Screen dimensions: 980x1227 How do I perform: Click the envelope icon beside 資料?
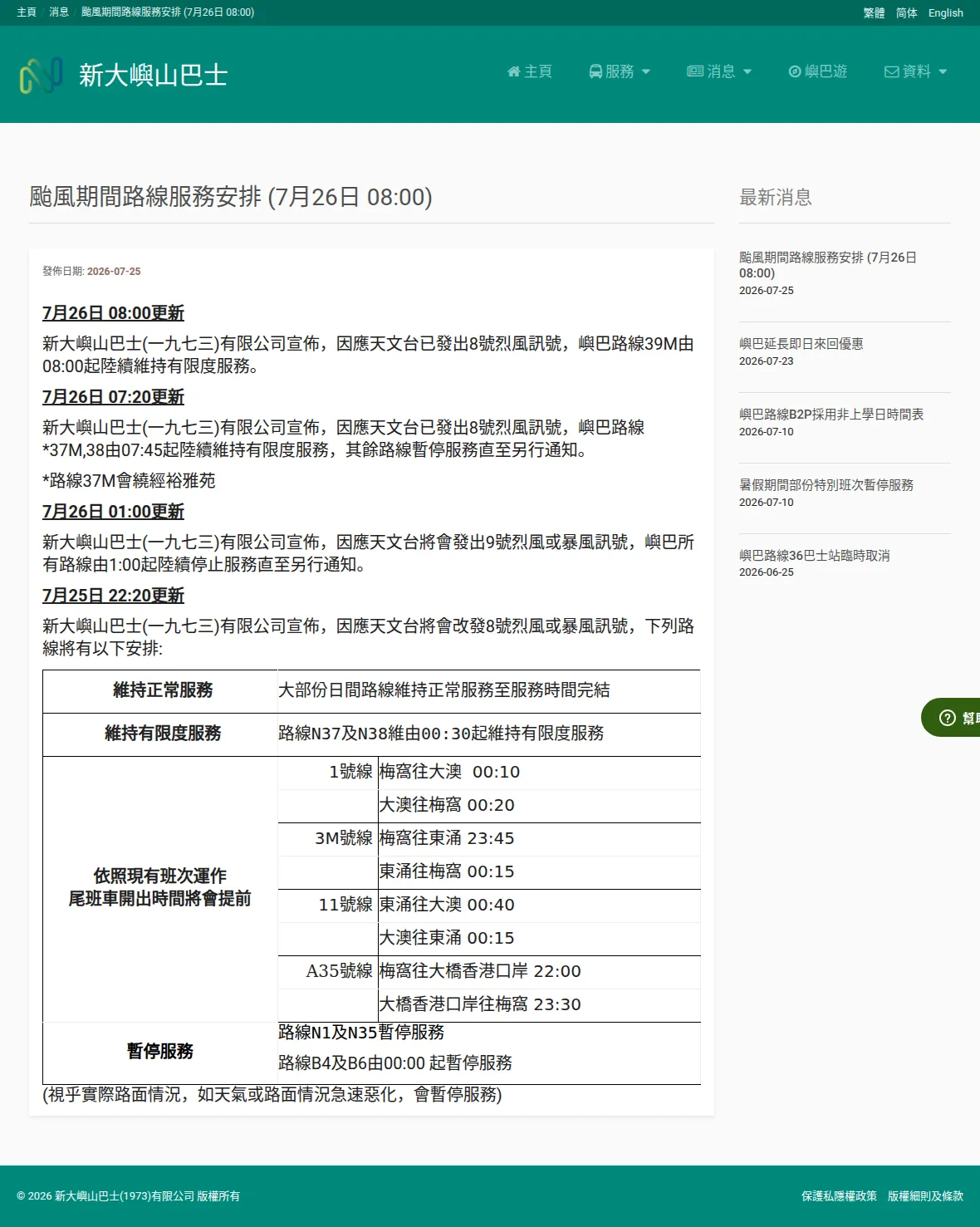tap(891, 71)
